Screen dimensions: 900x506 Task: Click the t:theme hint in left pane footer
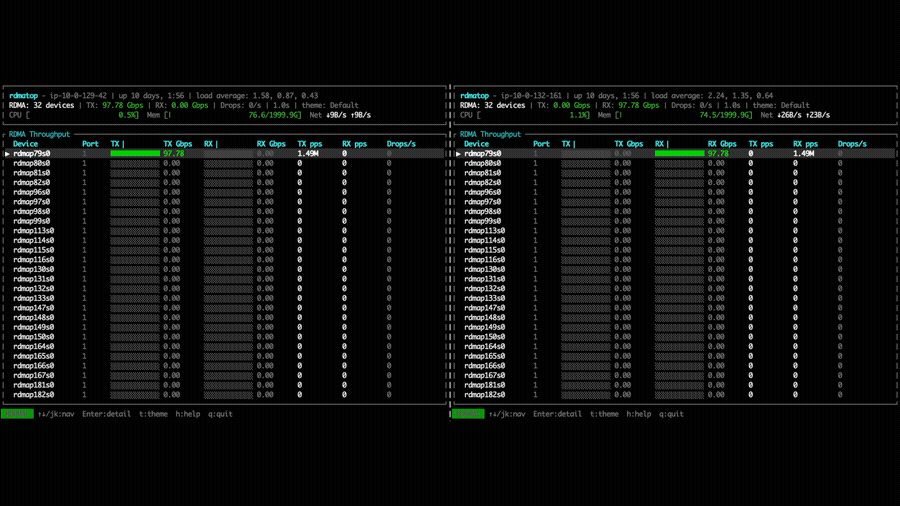(153, 414)
